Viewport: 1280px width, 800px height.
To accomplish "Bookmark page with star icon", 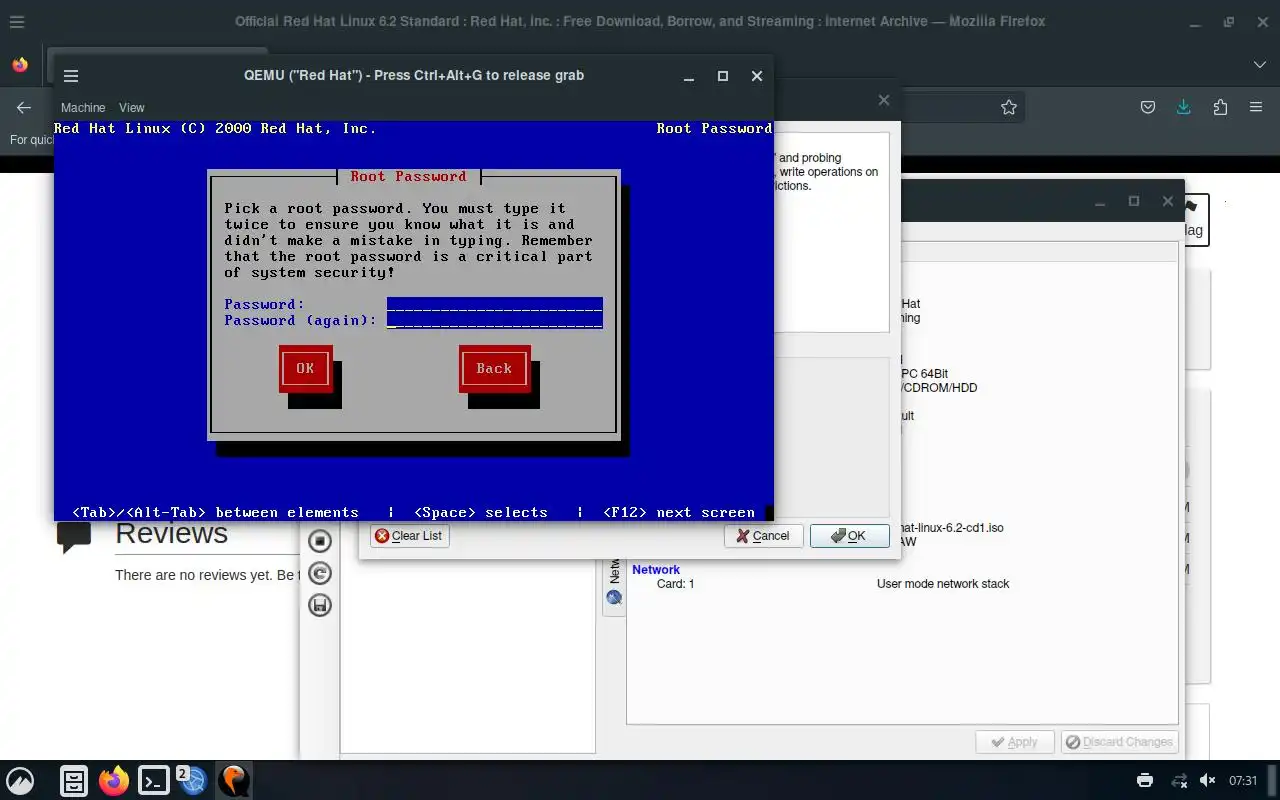I will pos(1009,107).
